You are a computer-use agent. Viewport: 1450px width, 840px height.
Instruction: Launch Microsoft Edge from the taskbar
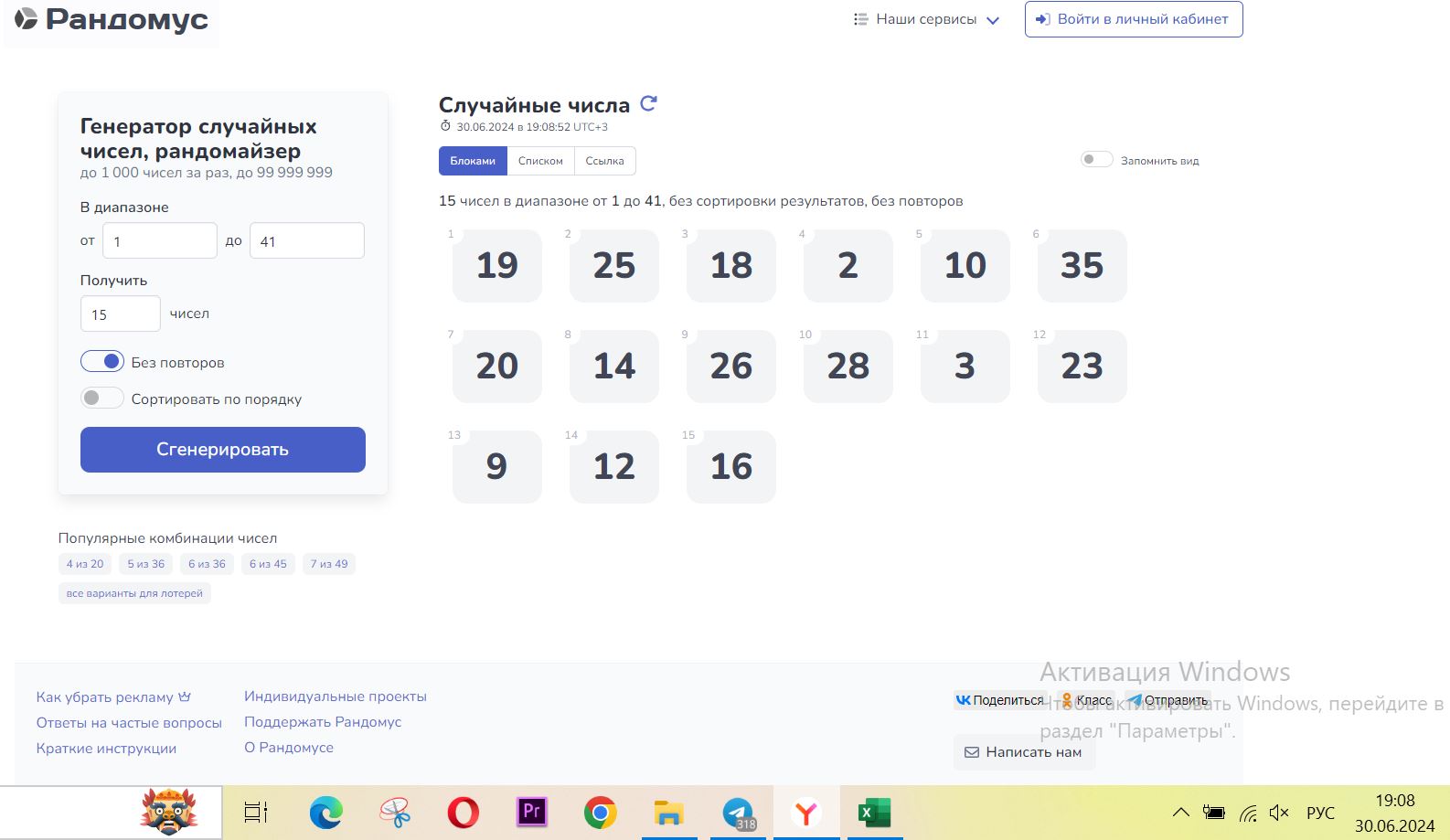click(x=325, y=812)
